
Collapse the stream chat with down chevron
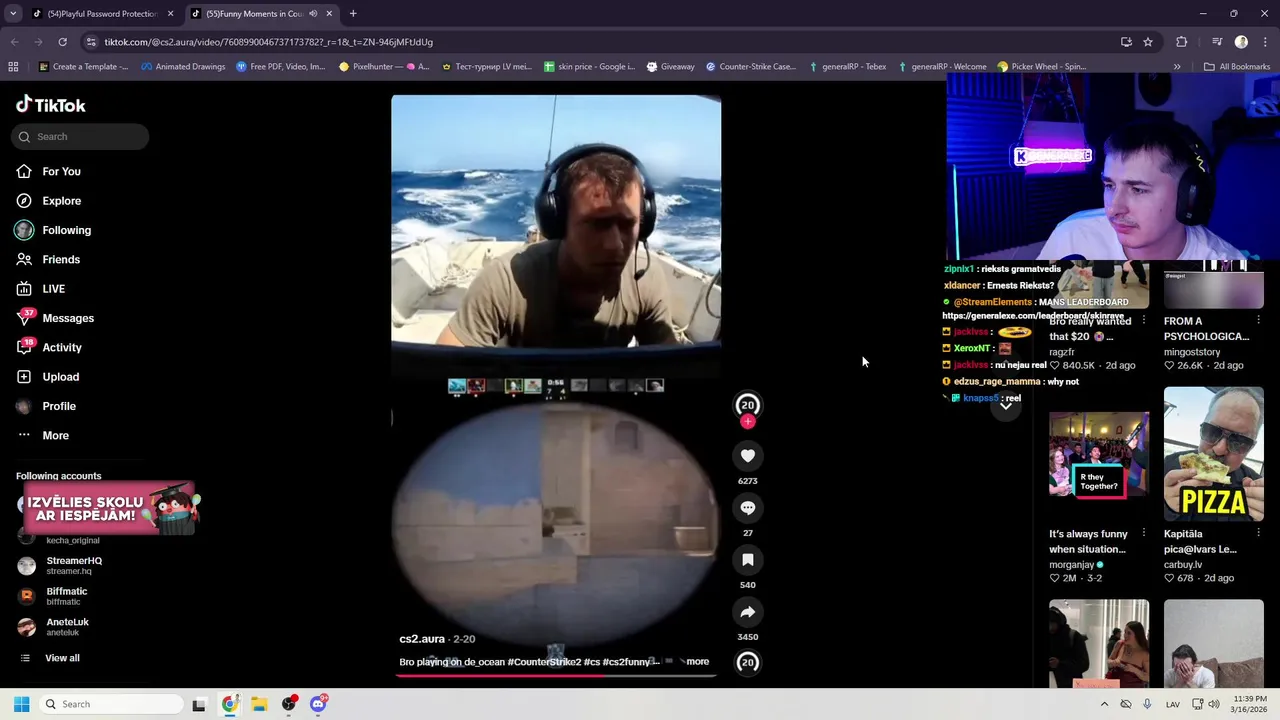(1006, 405)
